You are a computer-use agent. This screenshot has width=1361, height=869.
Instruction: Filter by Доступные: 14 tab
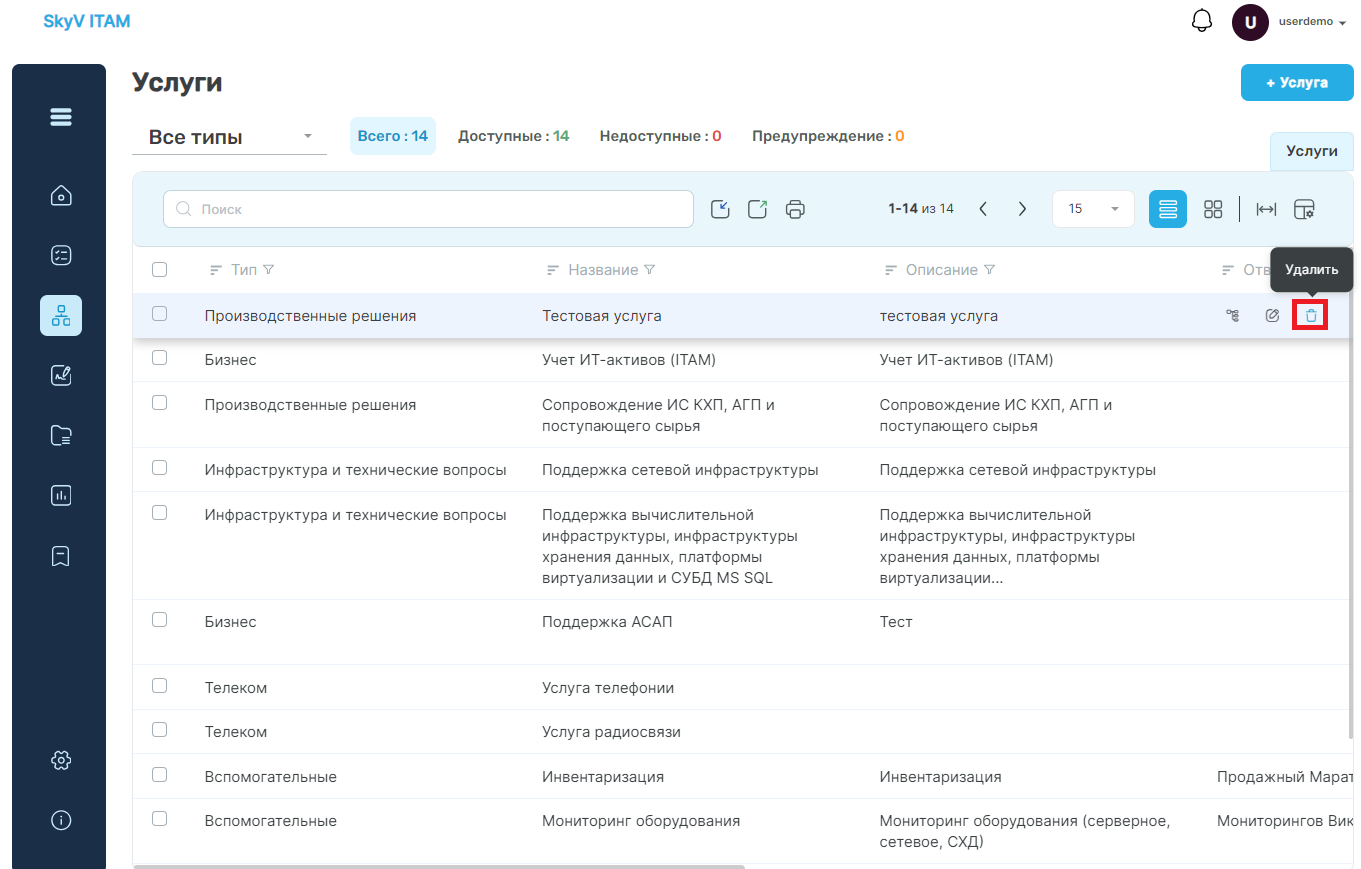point(514,136)
